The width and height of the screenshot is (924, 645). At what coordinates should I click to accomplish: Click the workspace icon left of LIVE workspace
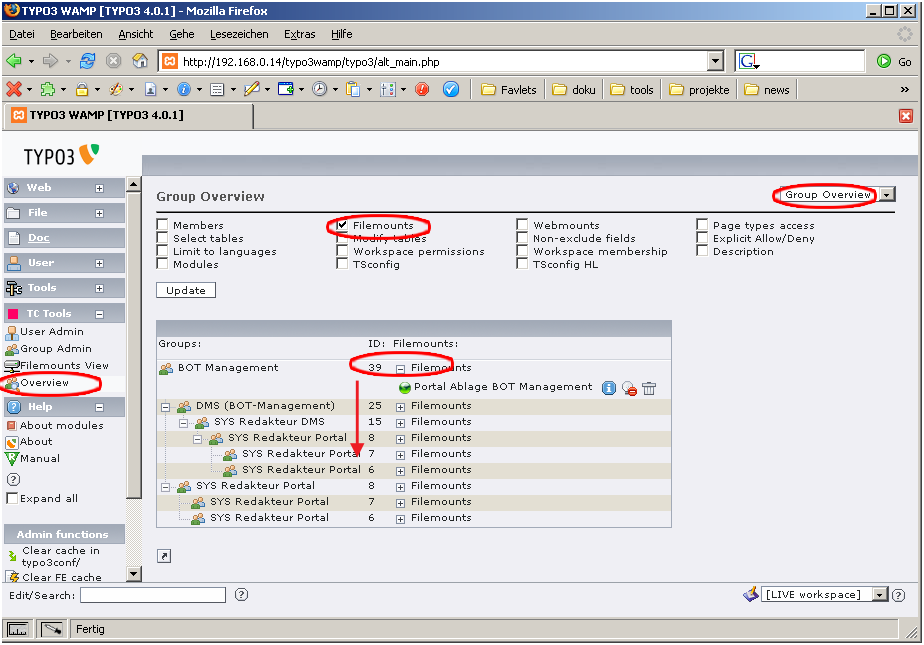[x=751, y=594]
